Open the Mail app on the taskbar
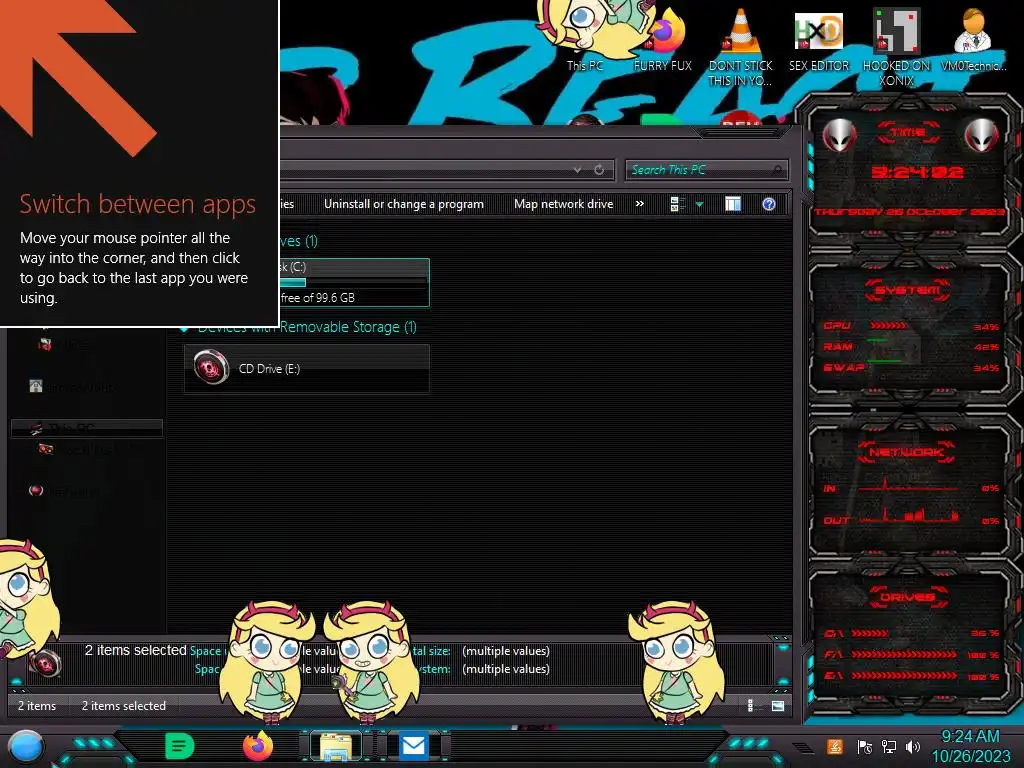The width and height of the screenshot is (1024, 768). click(413, 746)
